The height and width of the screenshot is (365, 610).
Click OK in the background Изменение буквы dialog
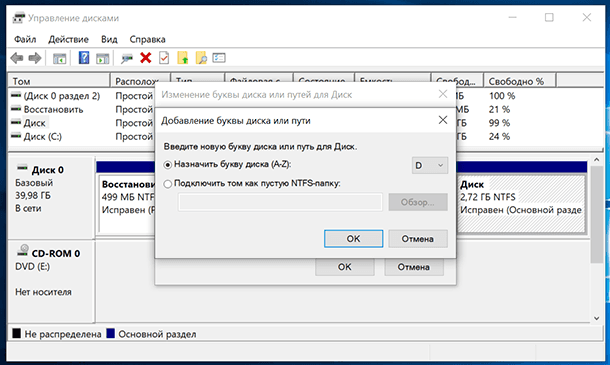345,267
